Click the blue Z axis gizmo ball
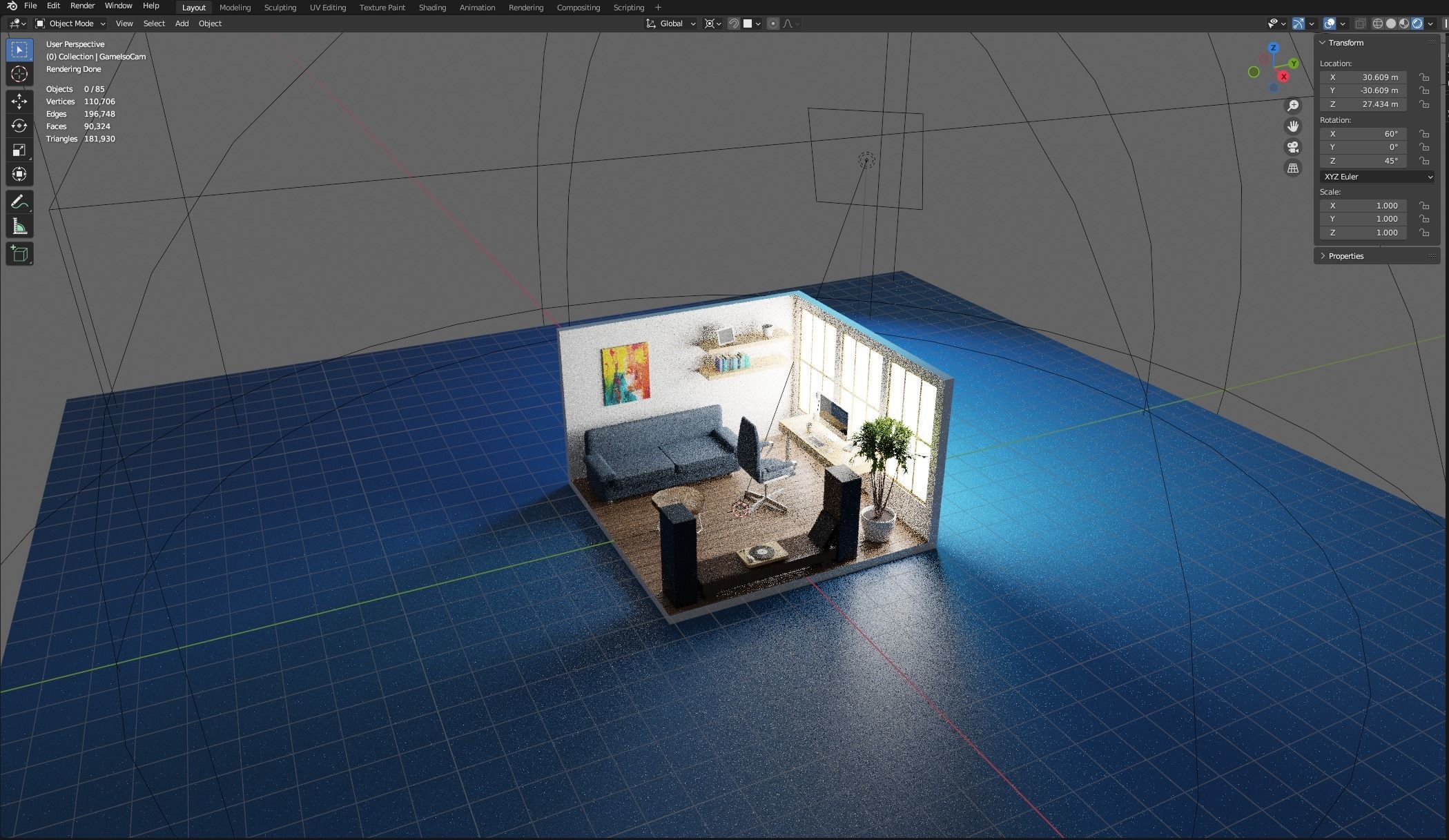The image size is (1449, 840). tap(1274, 48)
